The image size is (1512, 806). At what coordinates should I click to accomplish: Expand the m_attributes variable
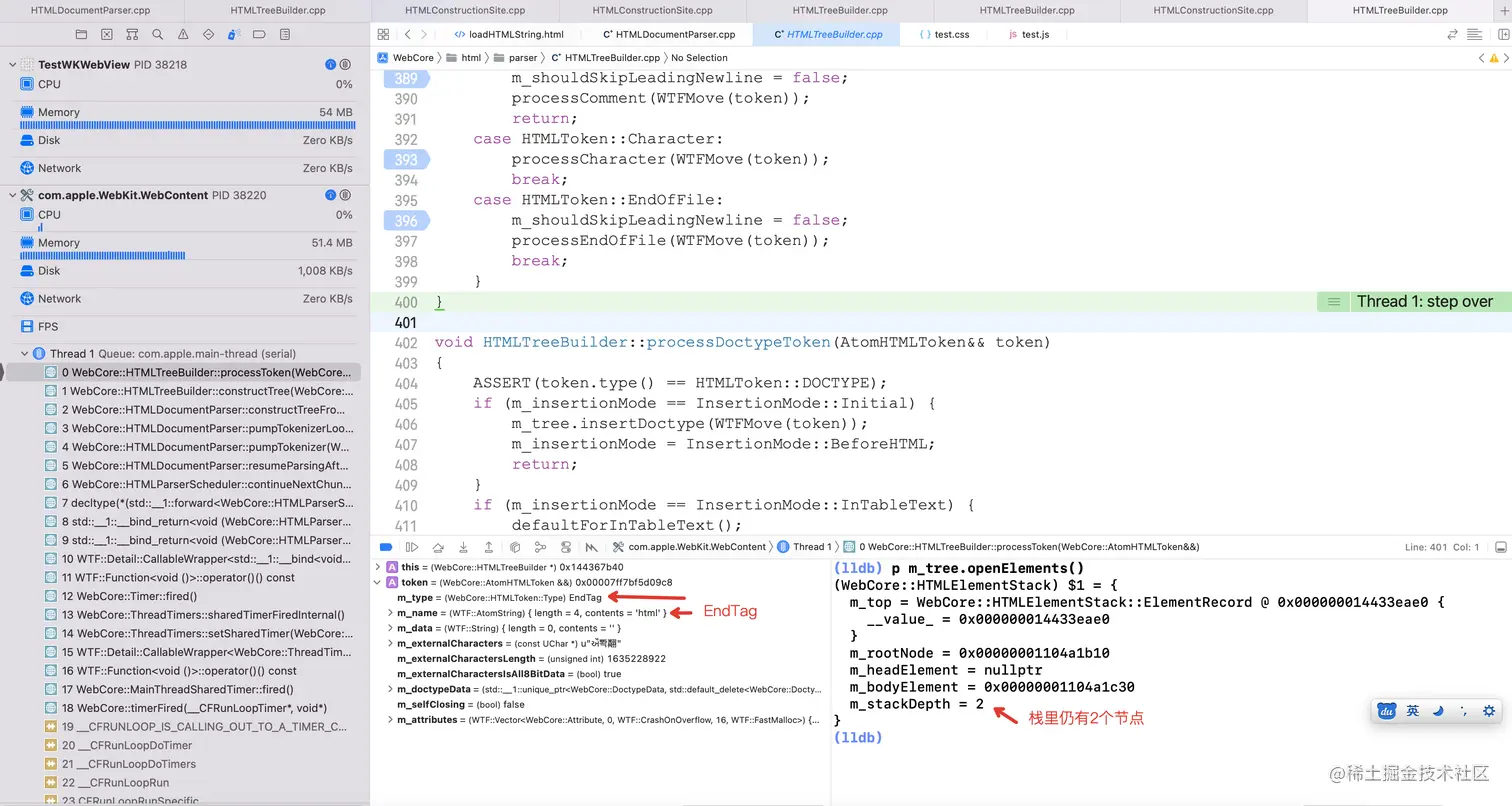(x=389, y=719)
